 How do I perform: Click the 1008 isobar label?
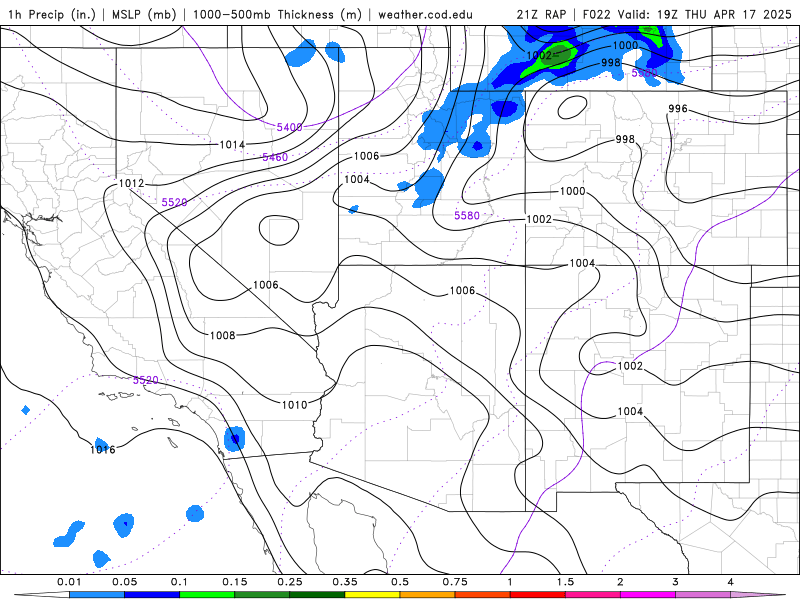(222, 335)
